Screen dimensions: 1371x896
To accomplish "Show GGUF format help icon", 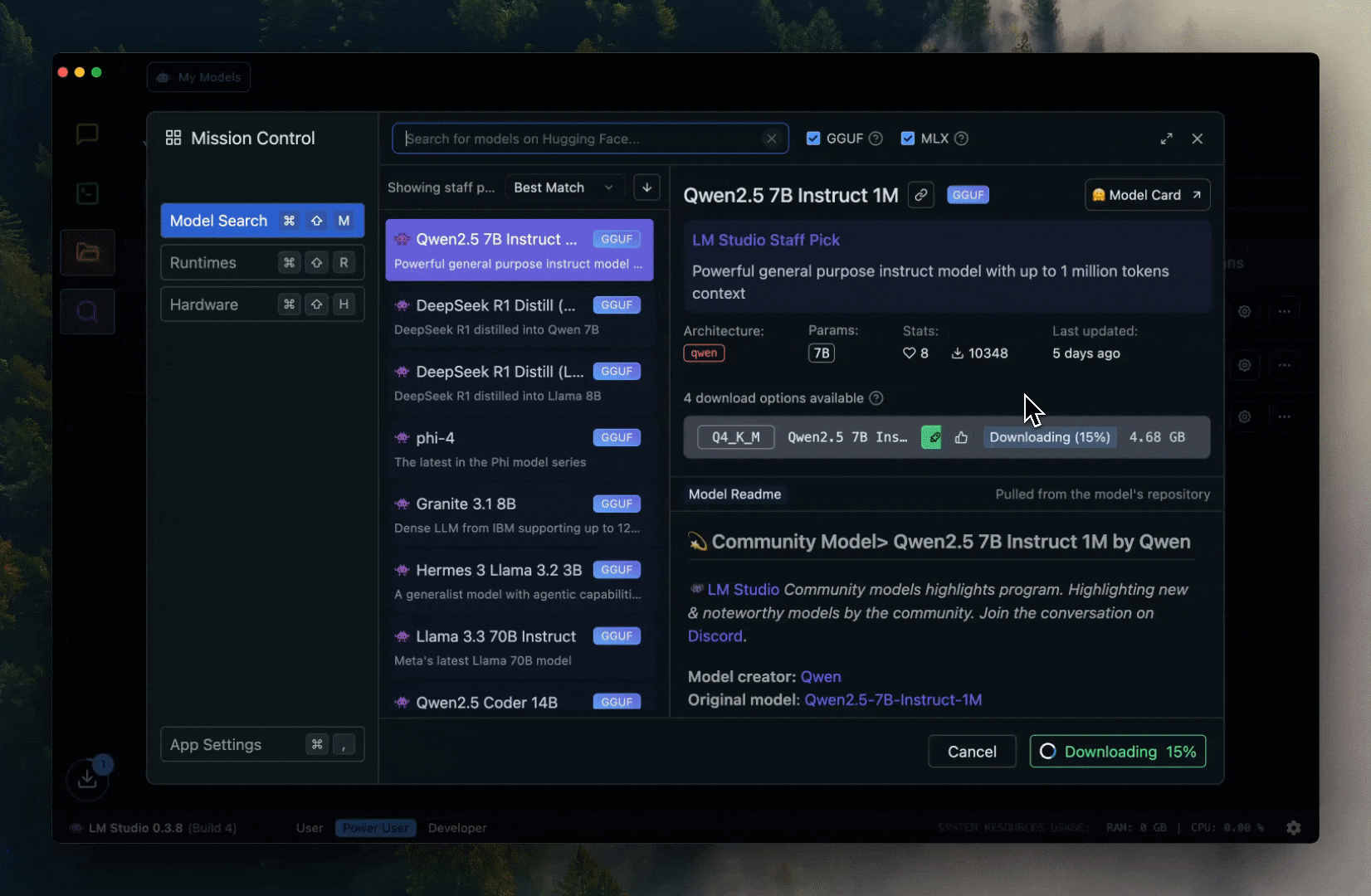I will coord(876,139).
